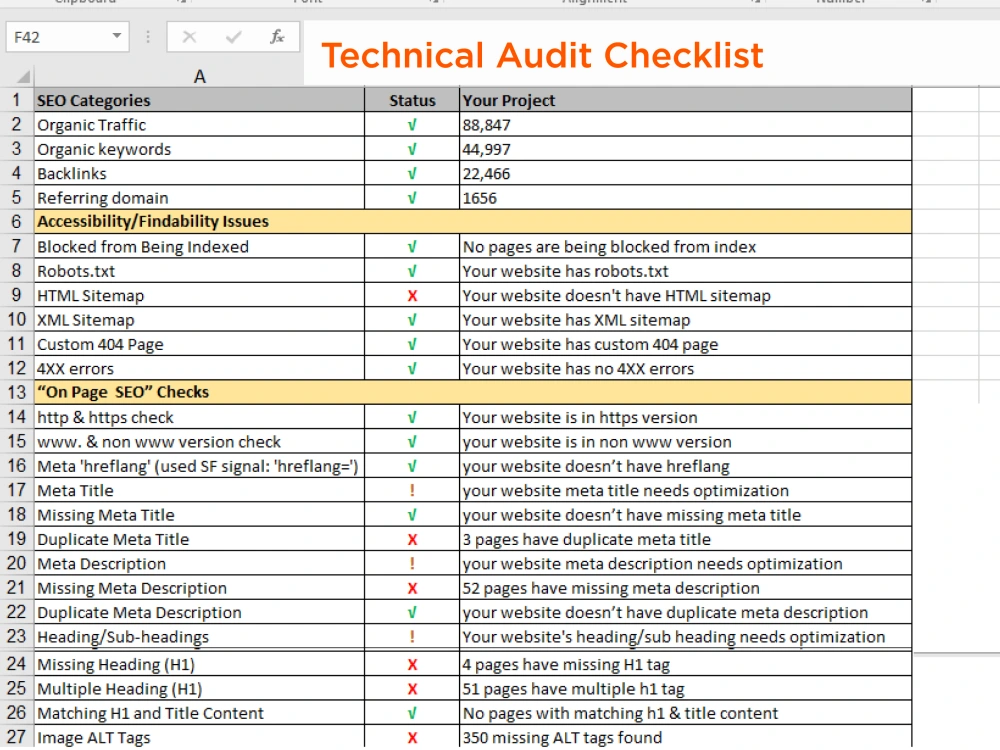Select column A header
This screenshot has height=750, width=1000.
tap(200, 77)
